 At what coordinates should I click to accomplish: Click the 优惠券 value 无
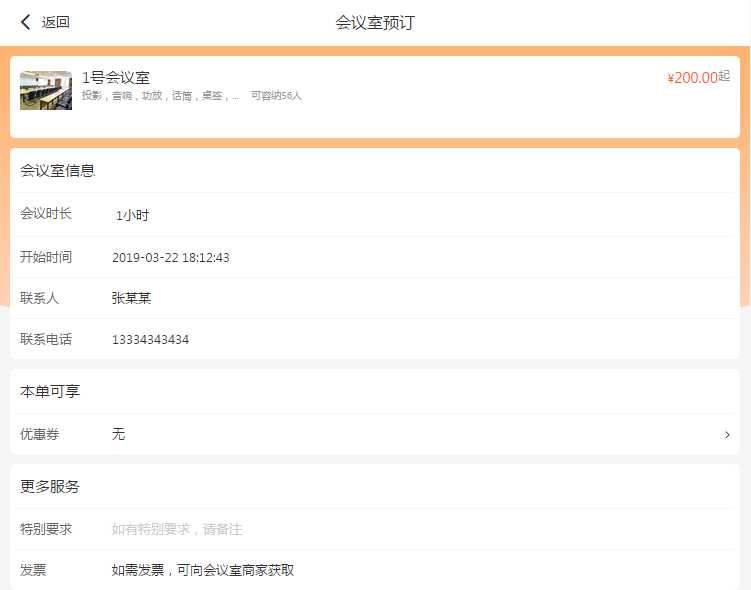coord(118,434)
